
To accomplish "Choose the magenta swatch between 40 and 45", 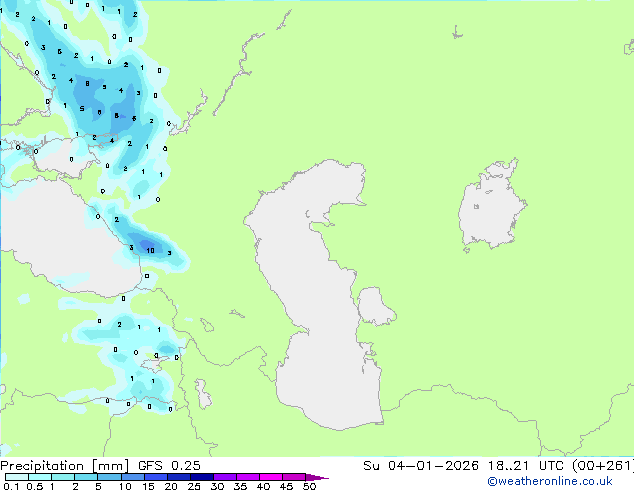I will point(271,477).
